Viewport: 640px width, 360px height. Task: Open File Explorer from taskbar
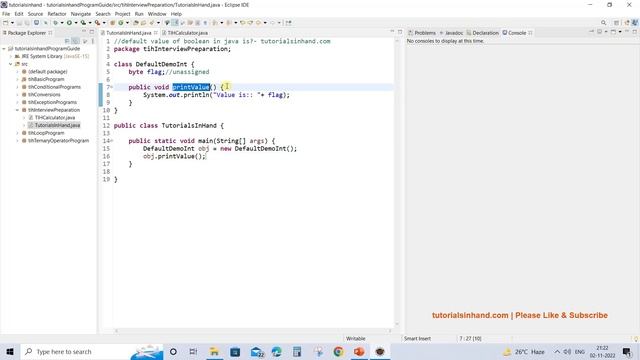click(214, 352)
